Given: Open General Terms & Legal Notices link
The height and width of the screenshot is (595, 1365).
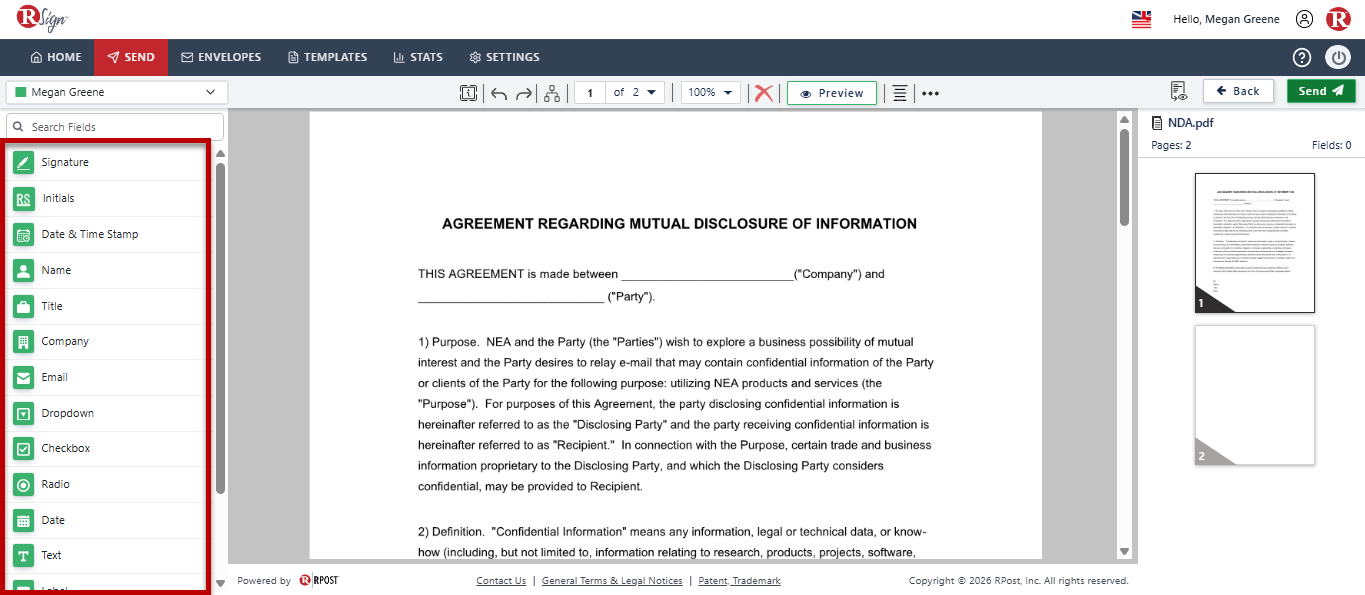Looking at the screenshot, I should point(612,581).
